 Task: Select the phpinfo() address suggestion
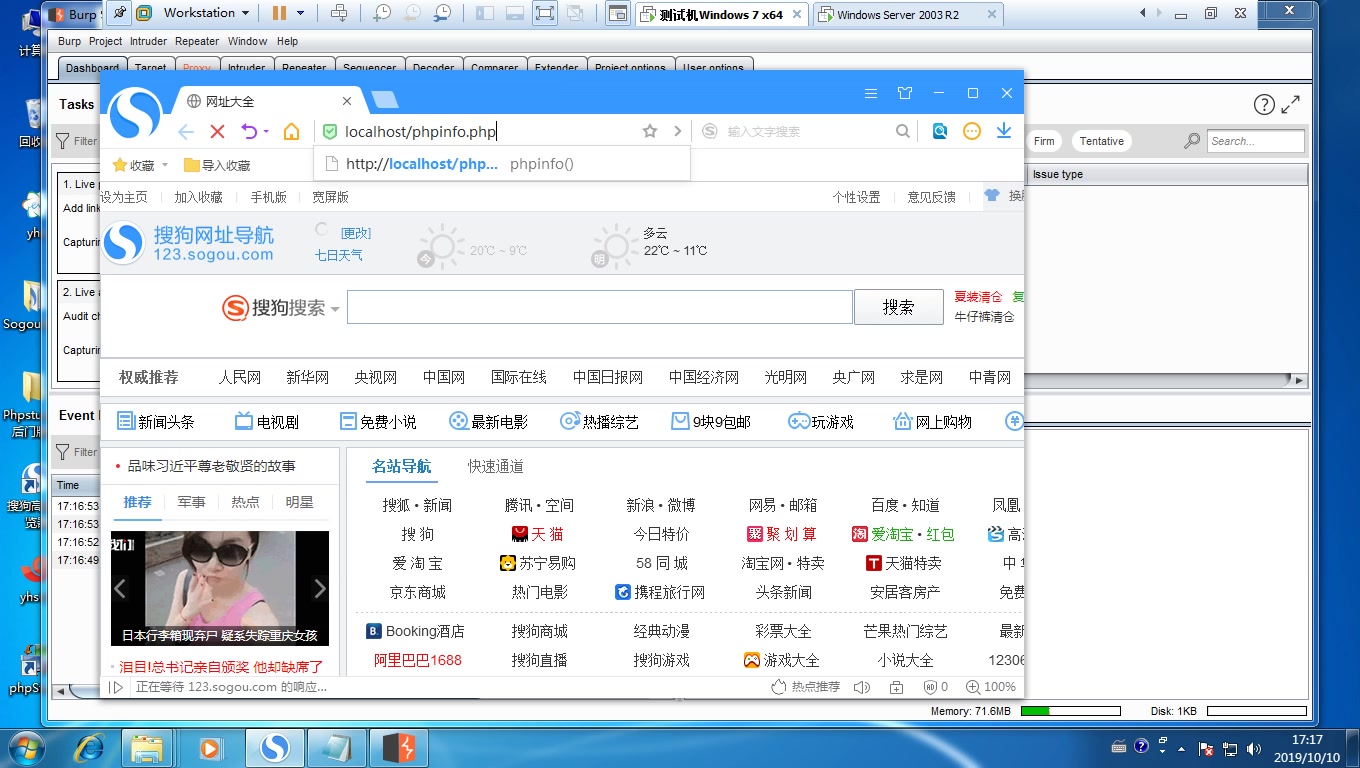[x=502, y=164]
